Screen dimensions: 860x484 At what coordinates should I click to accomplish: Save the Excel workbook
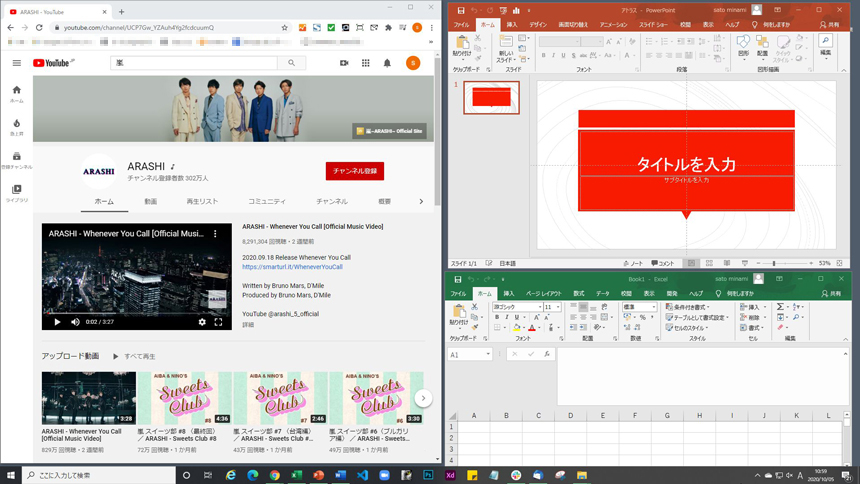(458, 279)
